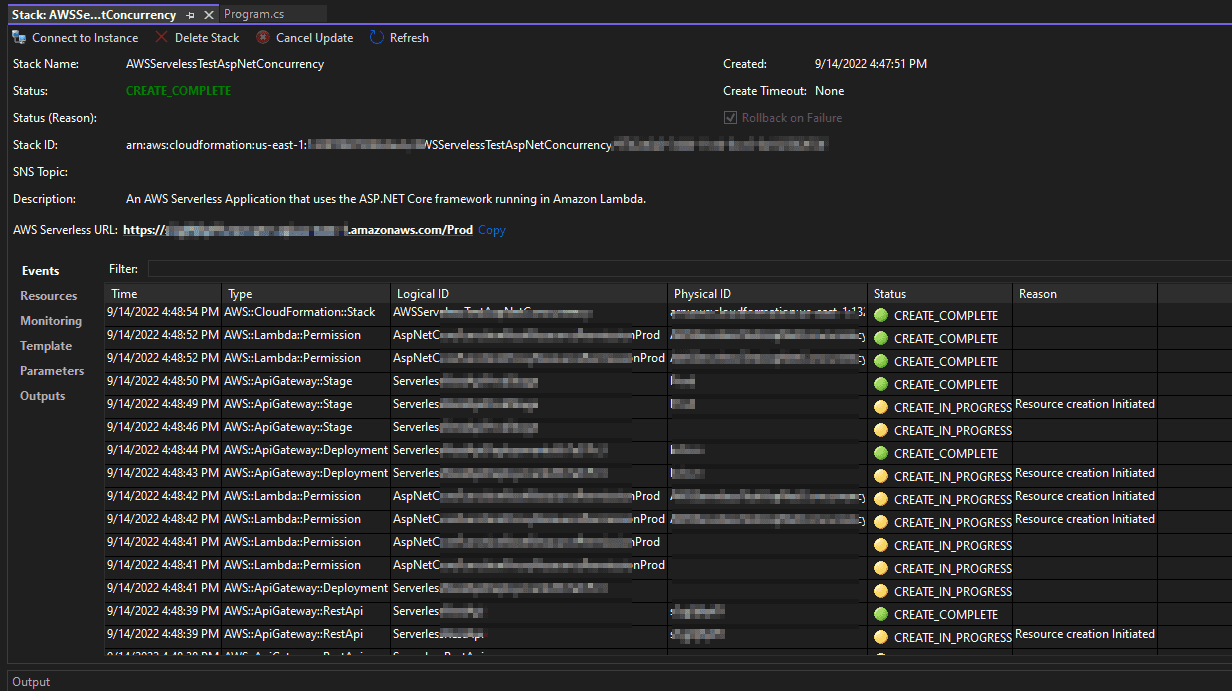The image size is (1232, 691).
Task: Toggle the Rollback on Failure checkbox
Action: (730, 118)
